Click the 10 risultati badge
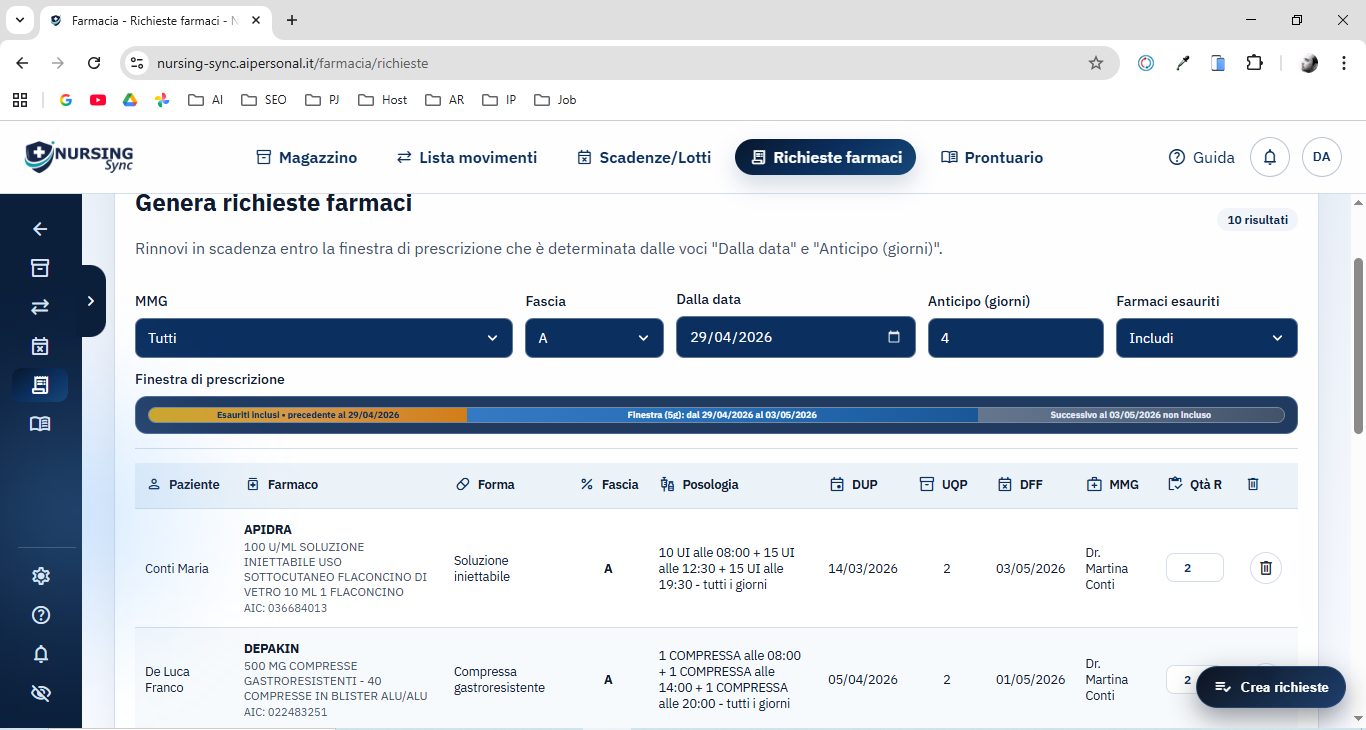 click(1257, 220)
